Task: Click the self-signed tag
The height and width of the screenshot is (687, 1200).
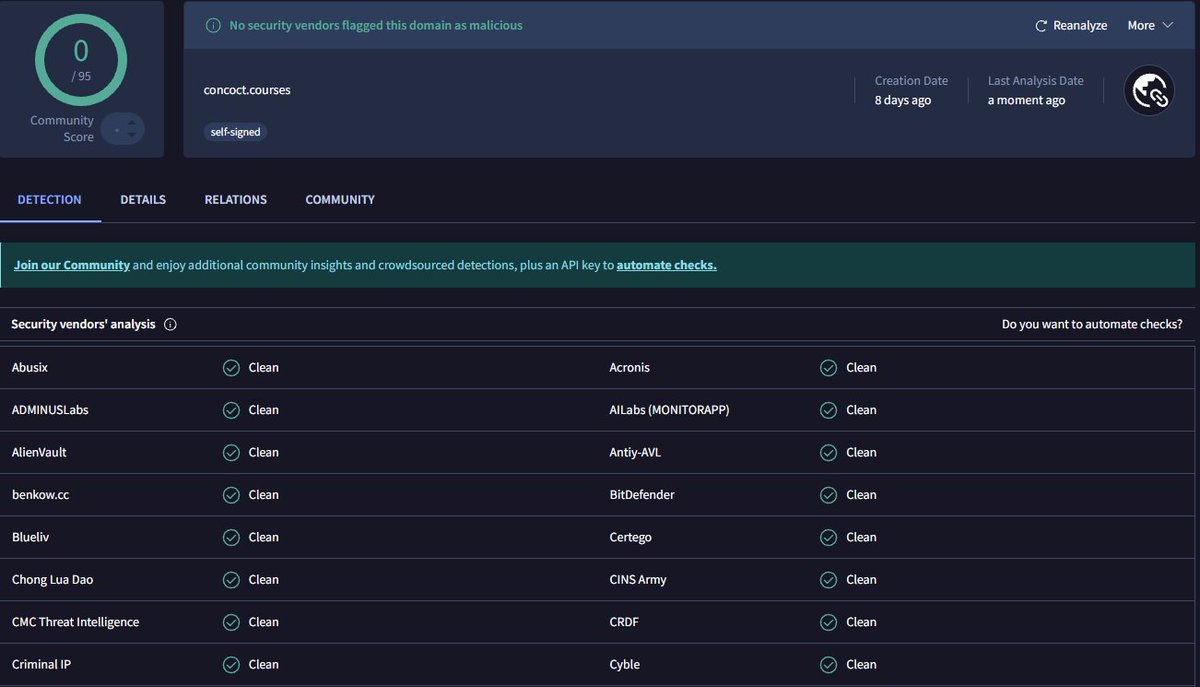Action: (236, 132)
